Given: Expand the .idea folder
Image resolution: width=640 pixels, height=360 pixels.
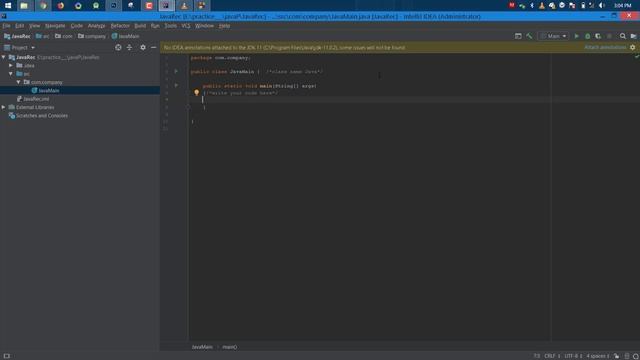Looking at the screenshot, I should coord(11,65).
